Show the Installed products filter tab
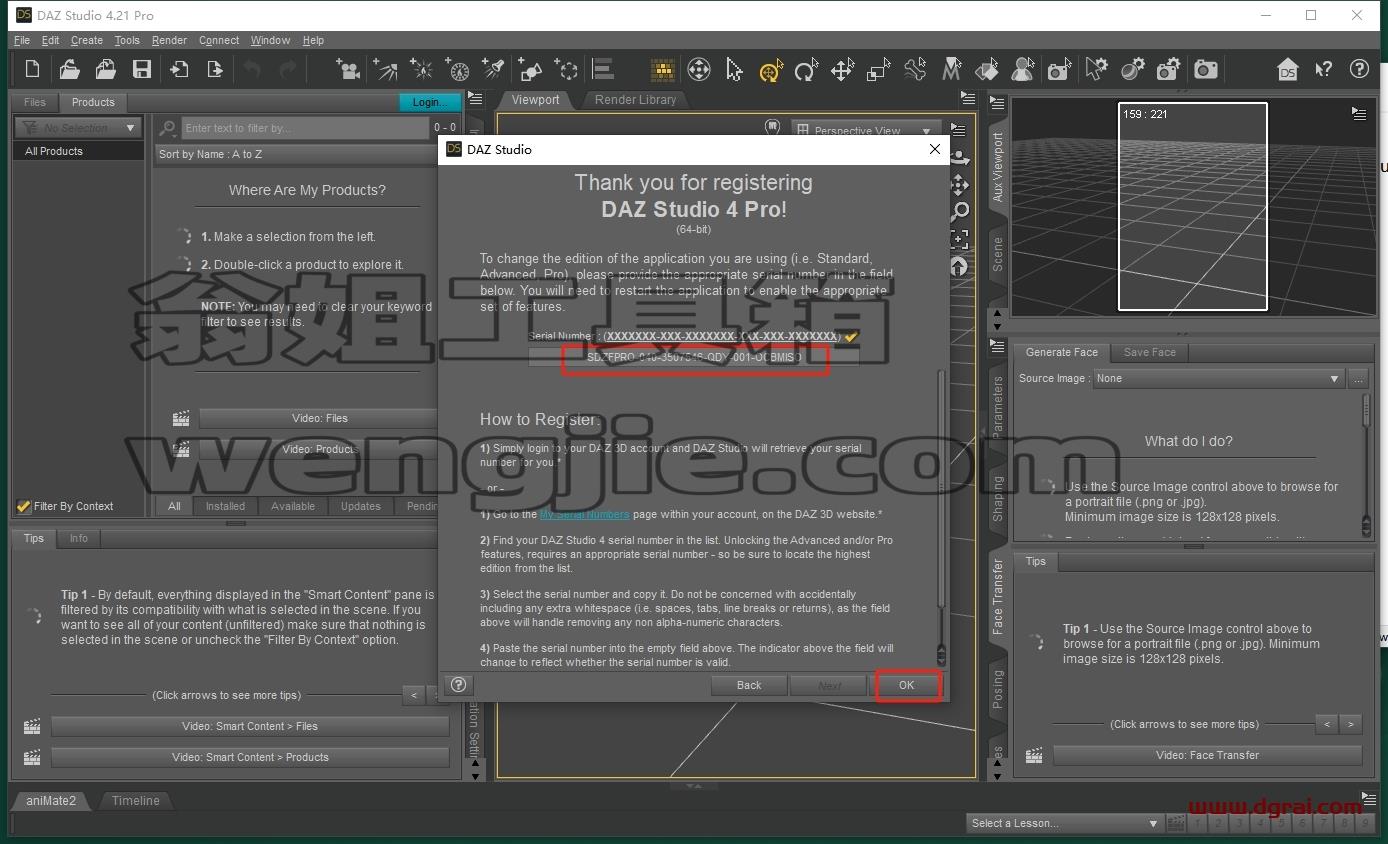 click(225, 506)
